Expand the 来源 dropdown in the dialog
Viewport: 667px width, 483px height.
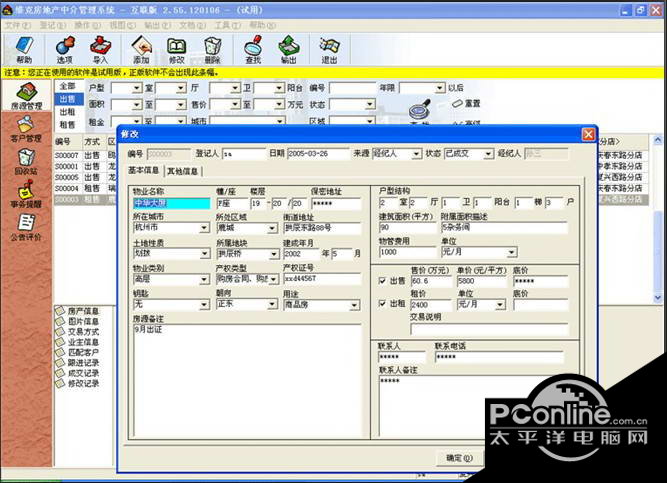[416, 154]
